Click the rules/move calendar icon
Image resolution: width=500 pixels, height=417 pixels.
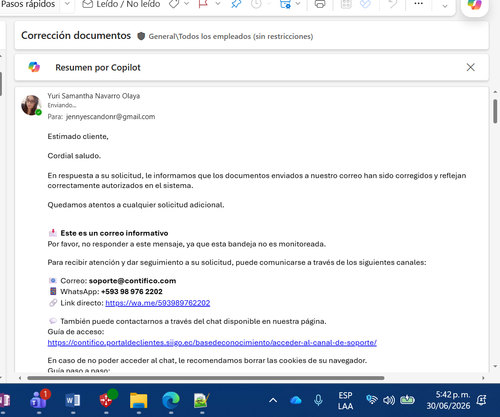coord(285,4)
